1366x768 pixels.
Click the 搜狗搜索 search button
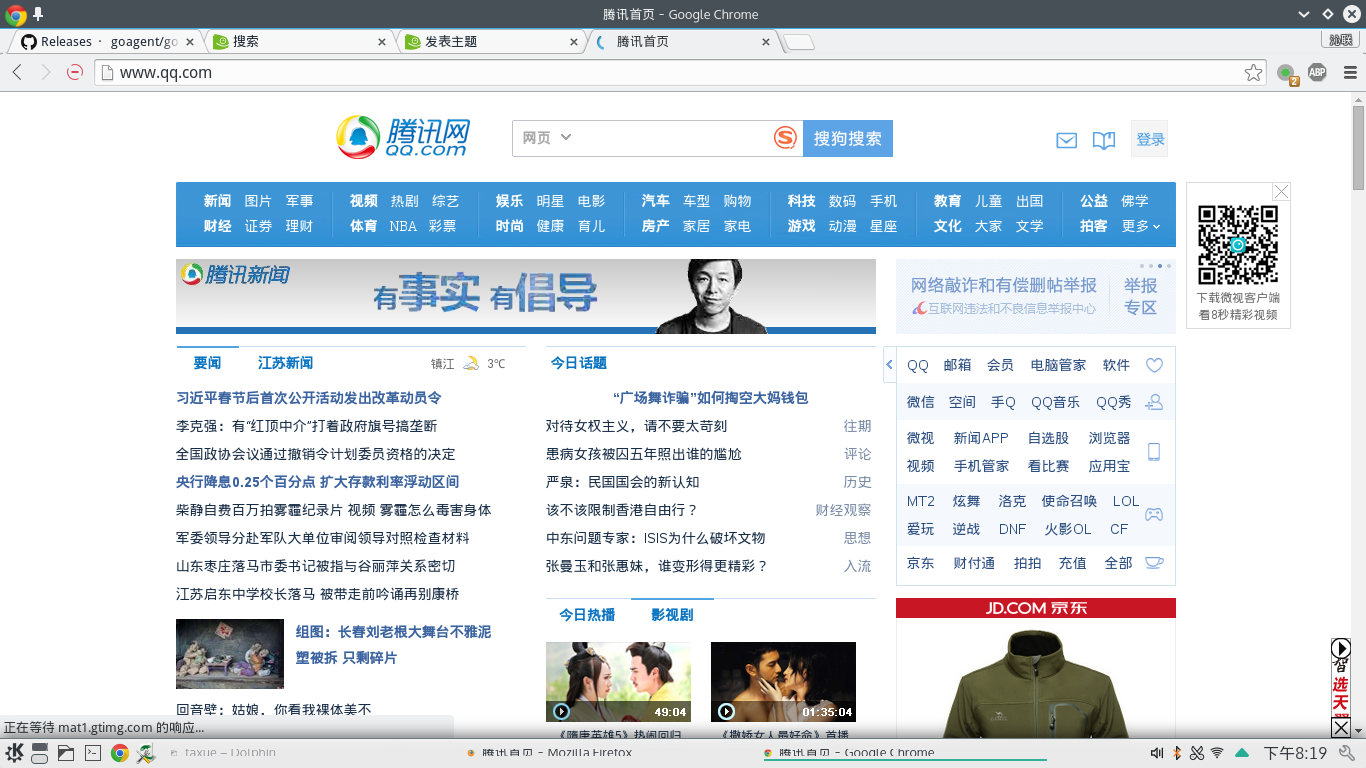point(848,138)
